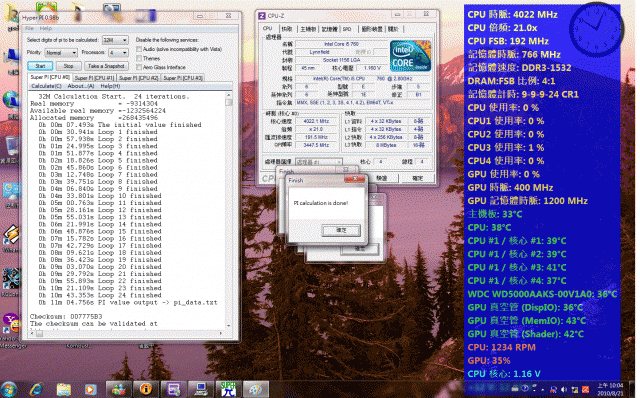Click the volume speaker tray icon
This screenshot has height=398, width=640.
coord(564,389)
